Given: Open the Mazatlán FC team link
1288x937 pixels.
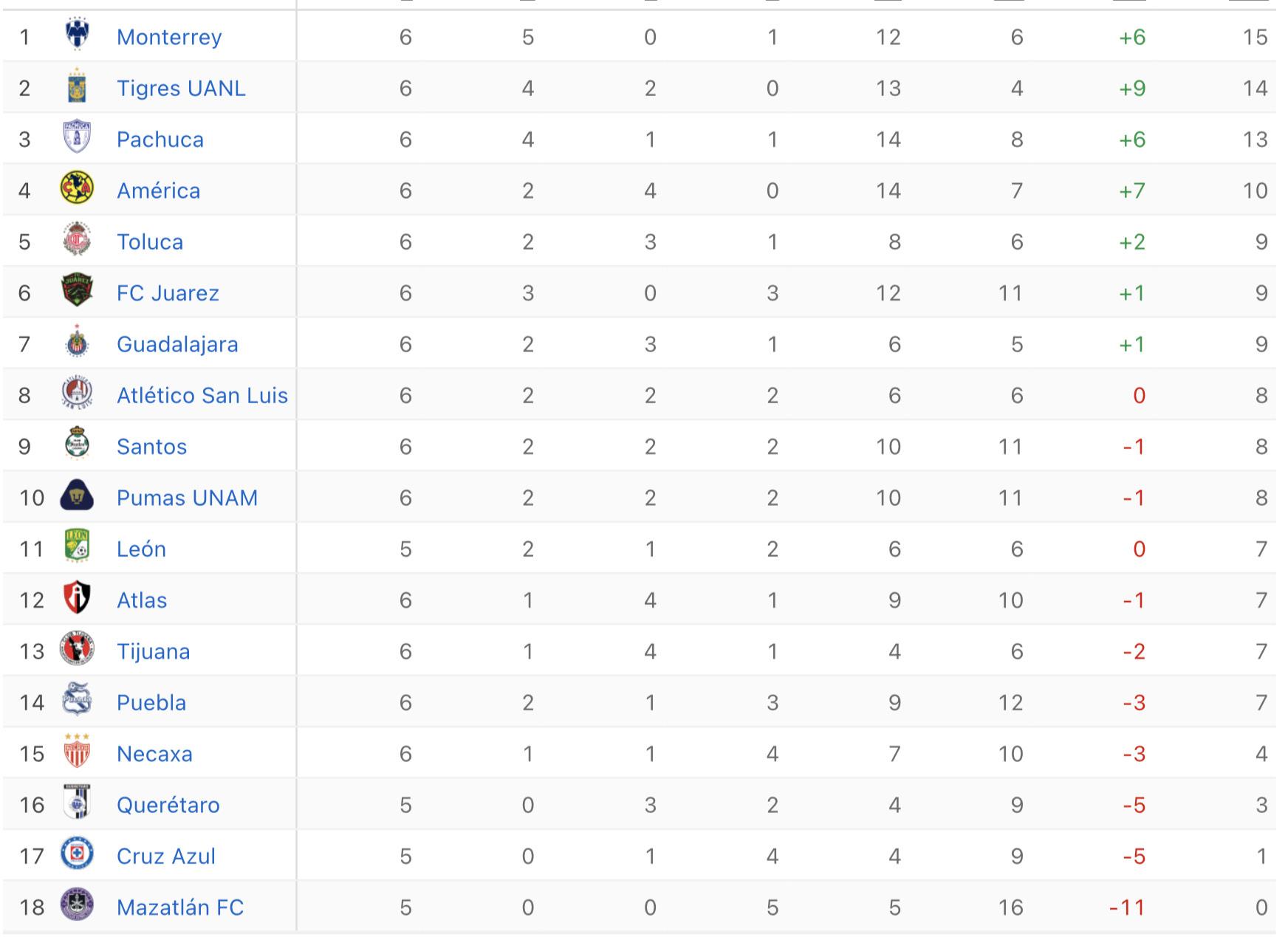Looking at the screenshot, I should [x=179, y=907].
